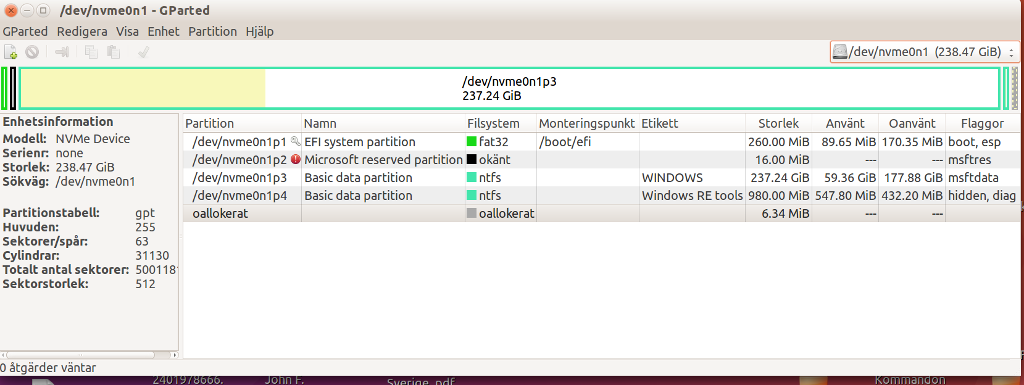Screen dimensions: 1024x385
Task: Click the Flaggor column header
Action: tap(982, 123)
